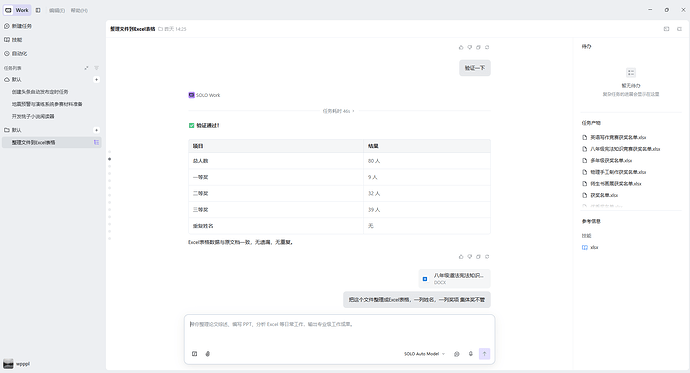Select the 一等奖 row label cell
This screenshot has height=373, width=690.
click(276, 177)
